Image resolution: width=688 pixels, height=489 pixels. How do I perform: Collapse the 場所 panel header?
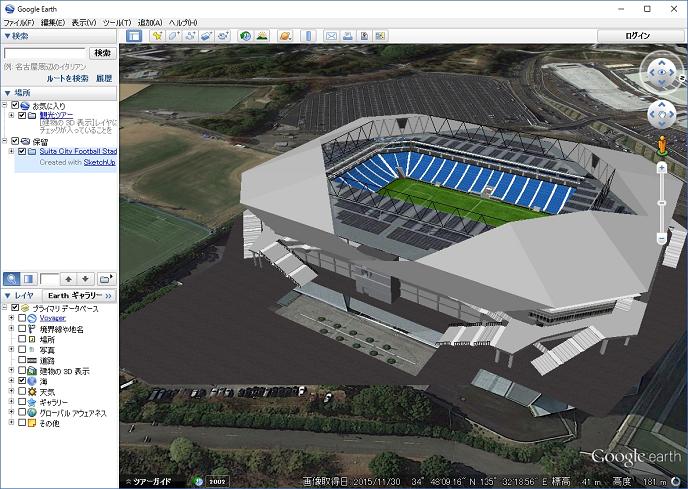point(8,92)
